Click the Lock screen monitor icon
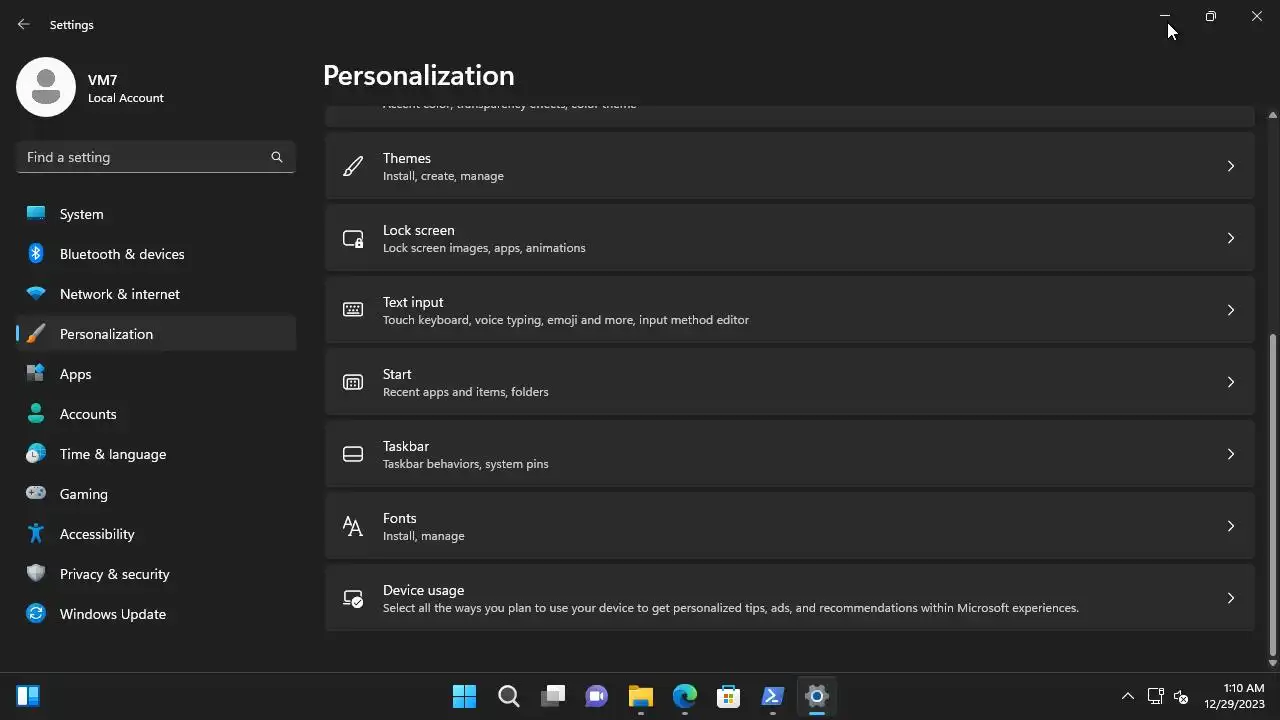Viewport: 1280px width, 720px height. point(353,238)
